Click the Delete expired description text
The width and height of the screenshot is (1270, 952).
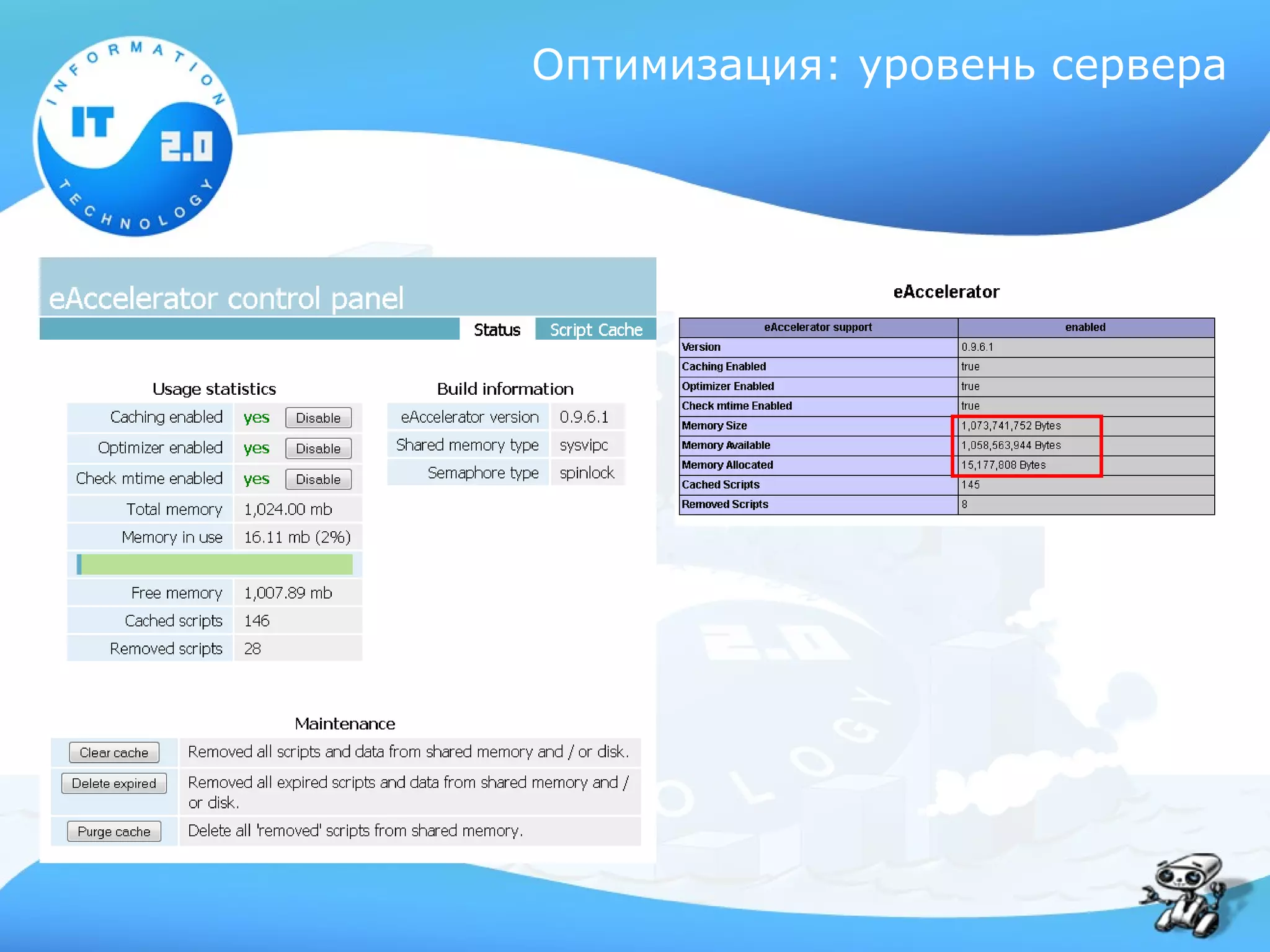coord(408,792)
